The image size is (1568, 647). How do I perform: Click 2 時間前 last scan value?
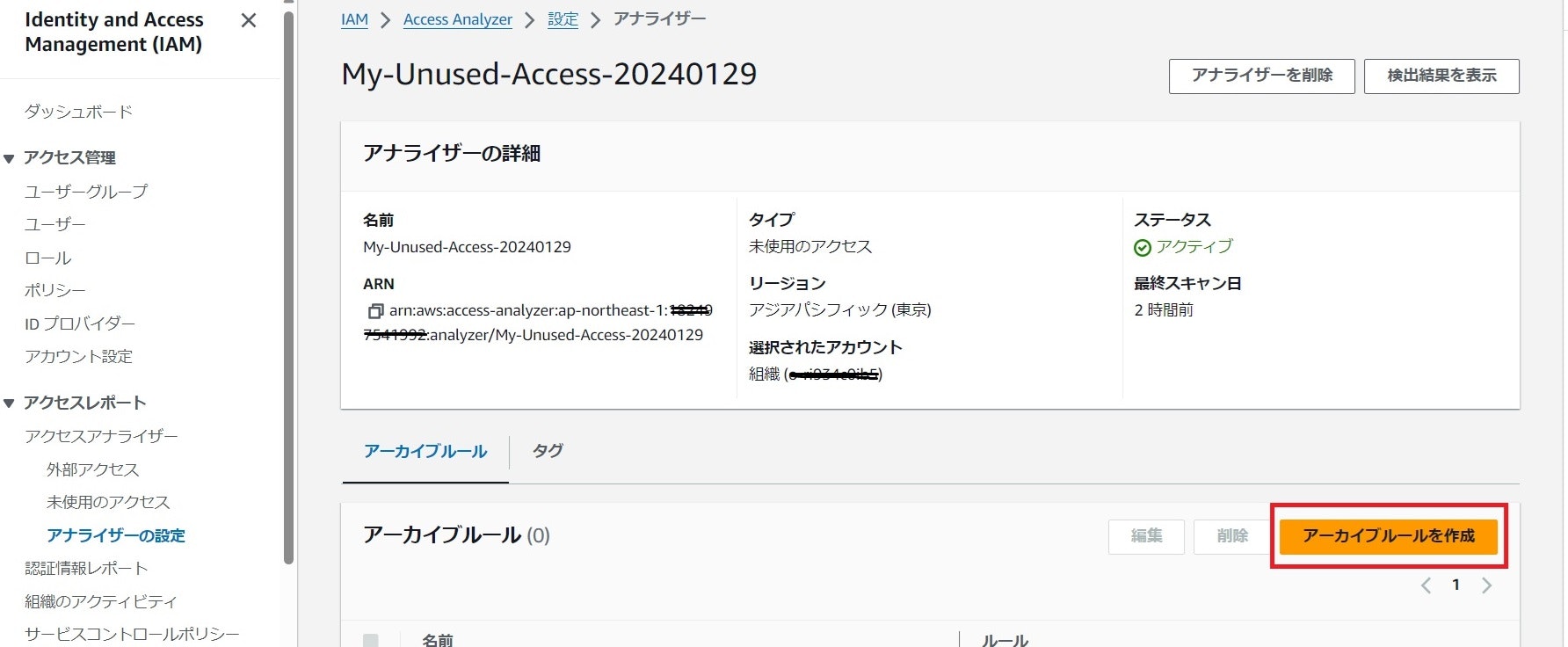[x=1164, y=310]
